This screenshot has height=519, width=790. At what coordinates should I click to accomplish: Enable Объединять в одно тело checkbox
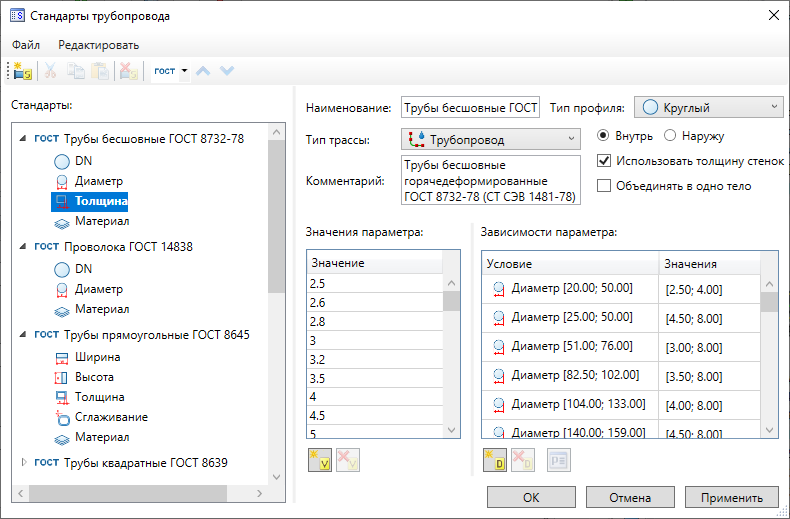tap(604, 185)
